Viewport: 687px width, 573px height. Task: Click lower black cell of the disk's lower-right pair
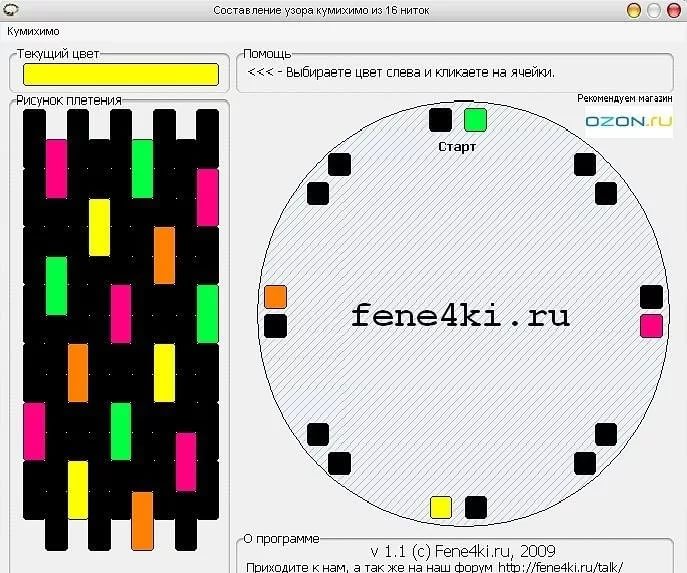[x=585, y=463]
